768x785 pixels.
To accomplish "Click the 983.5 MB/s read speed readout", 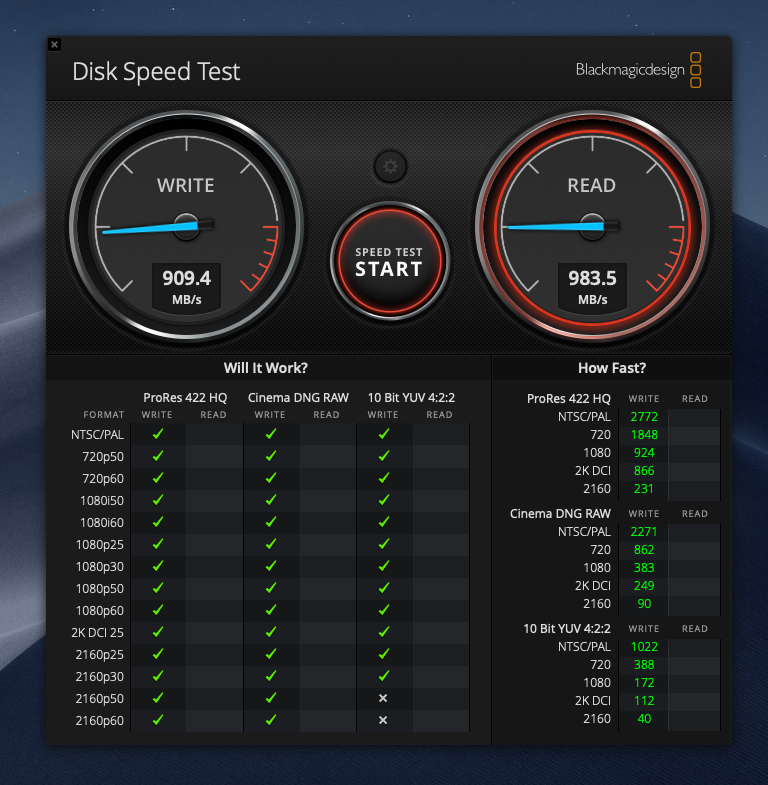I will (593, 287).
